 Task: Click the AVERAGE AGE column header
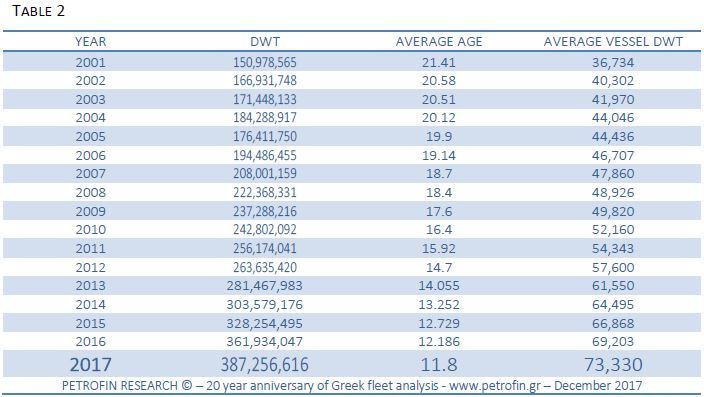point(439,42)
